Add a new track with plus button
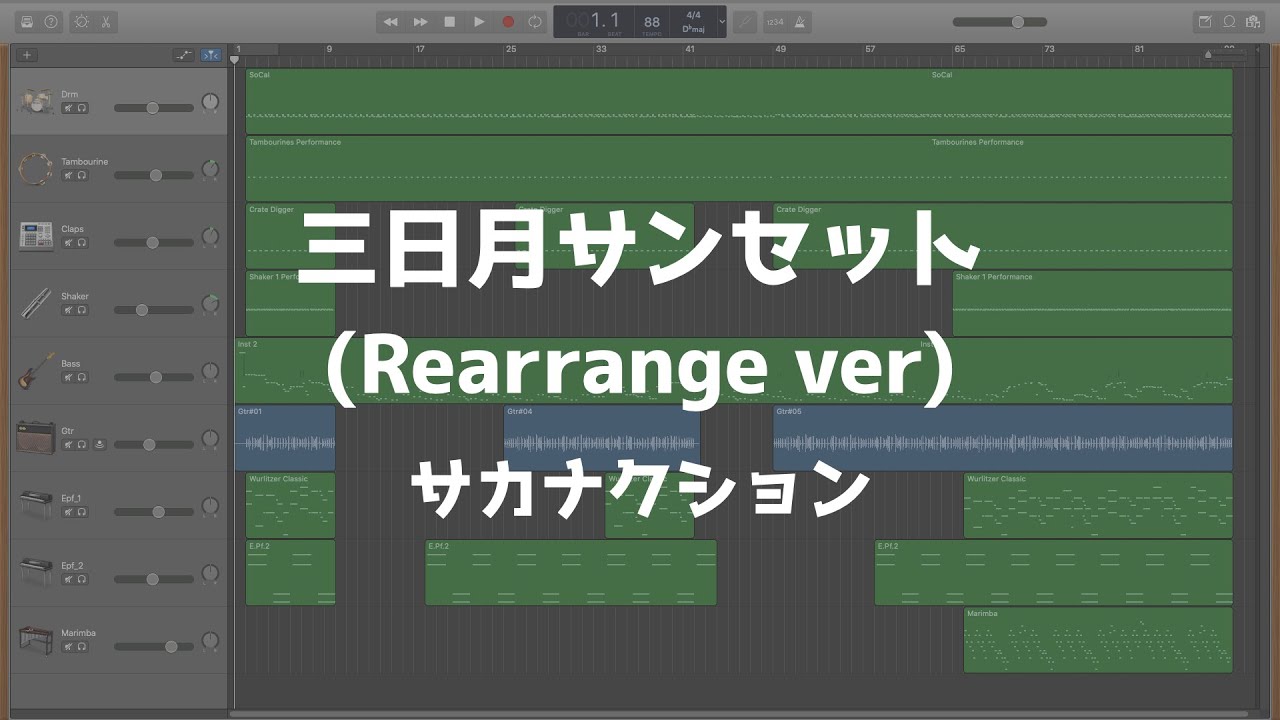This screenshot has height=720, width=1280. (27, 55)
